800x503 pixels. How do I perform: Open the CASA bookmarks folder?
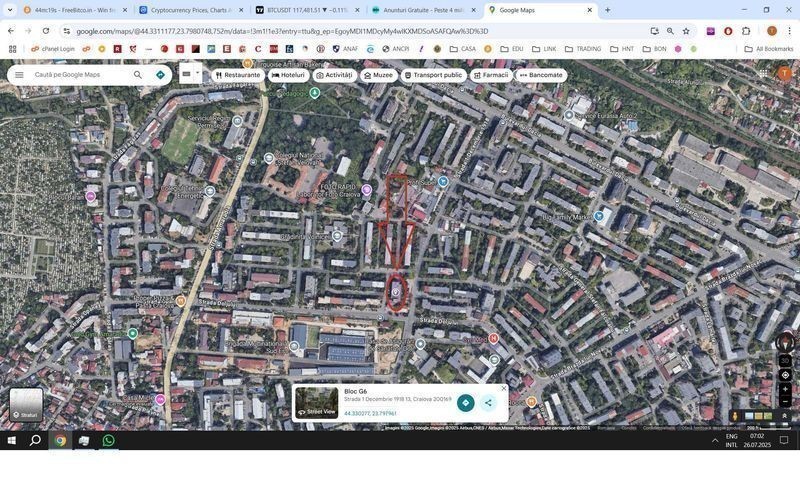(462, 49)
